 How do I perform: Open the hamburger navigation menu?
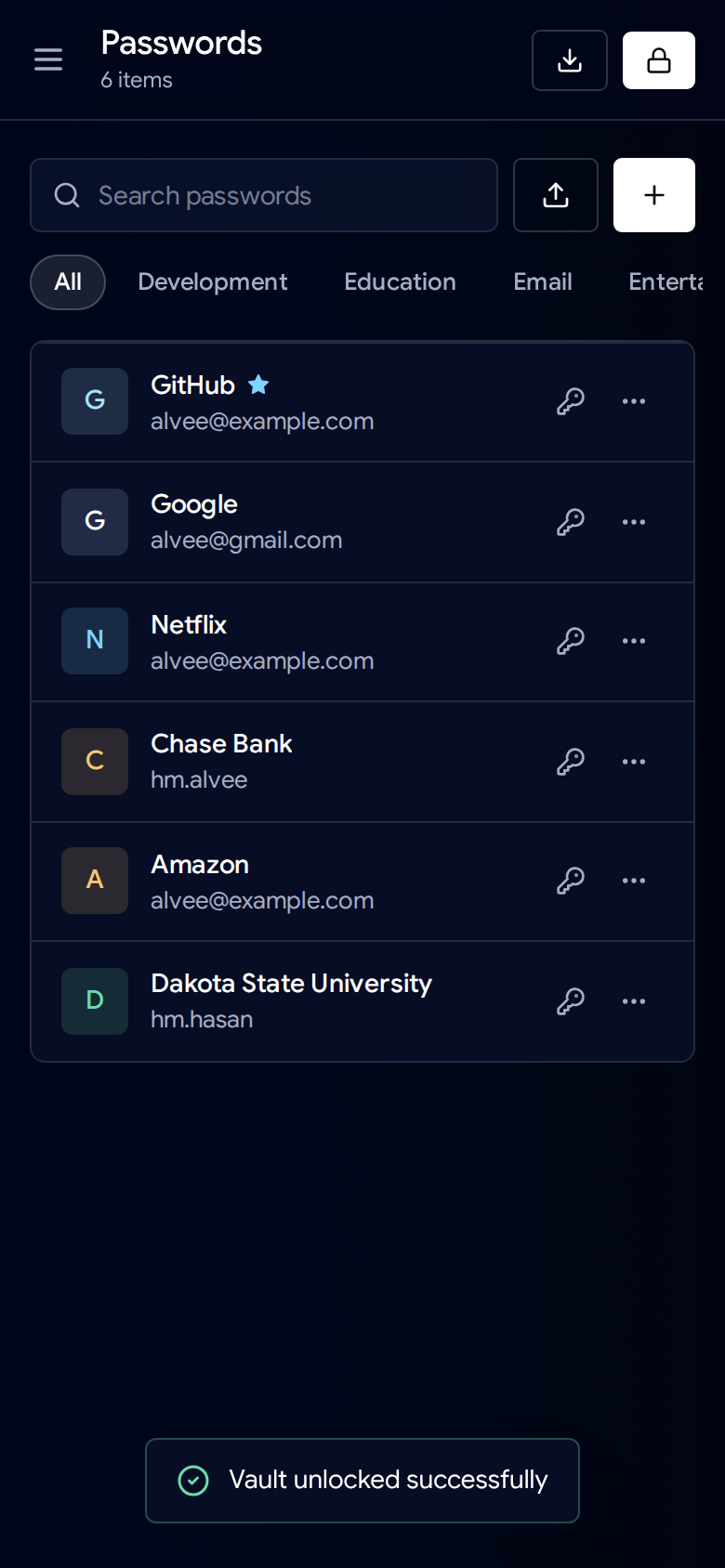click(x=48, y=60)
